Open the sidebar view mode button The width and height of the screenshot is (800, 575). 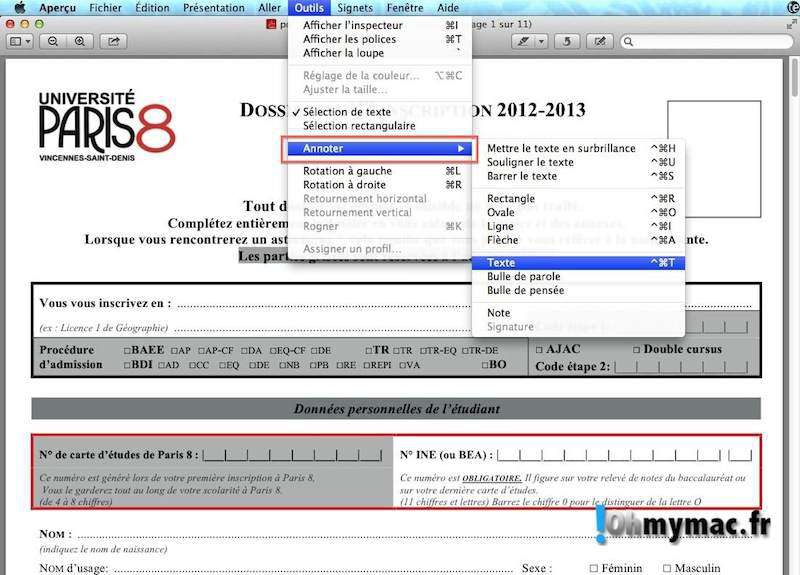[x=20, y=41]
